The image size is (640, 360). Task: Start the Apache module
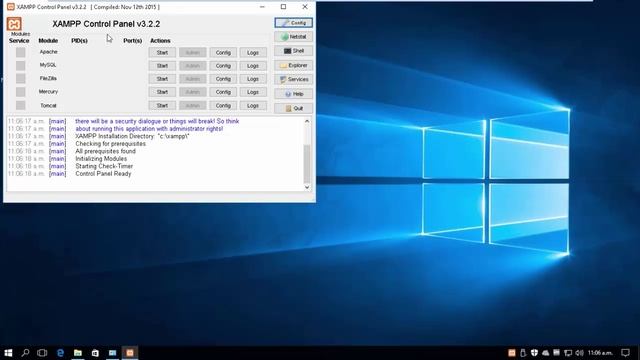tap(162, 53)
